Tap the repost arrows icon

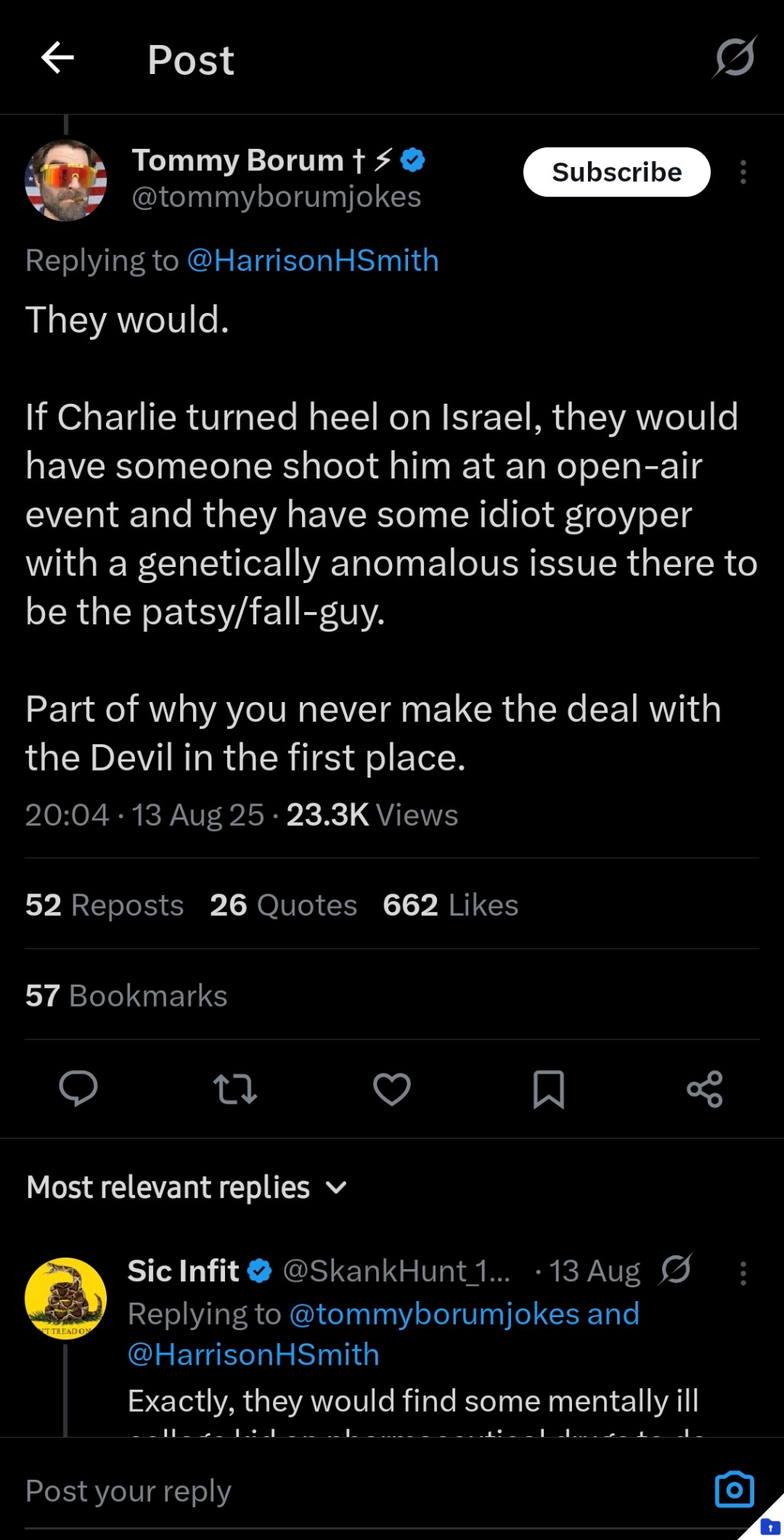point(235,1088)
